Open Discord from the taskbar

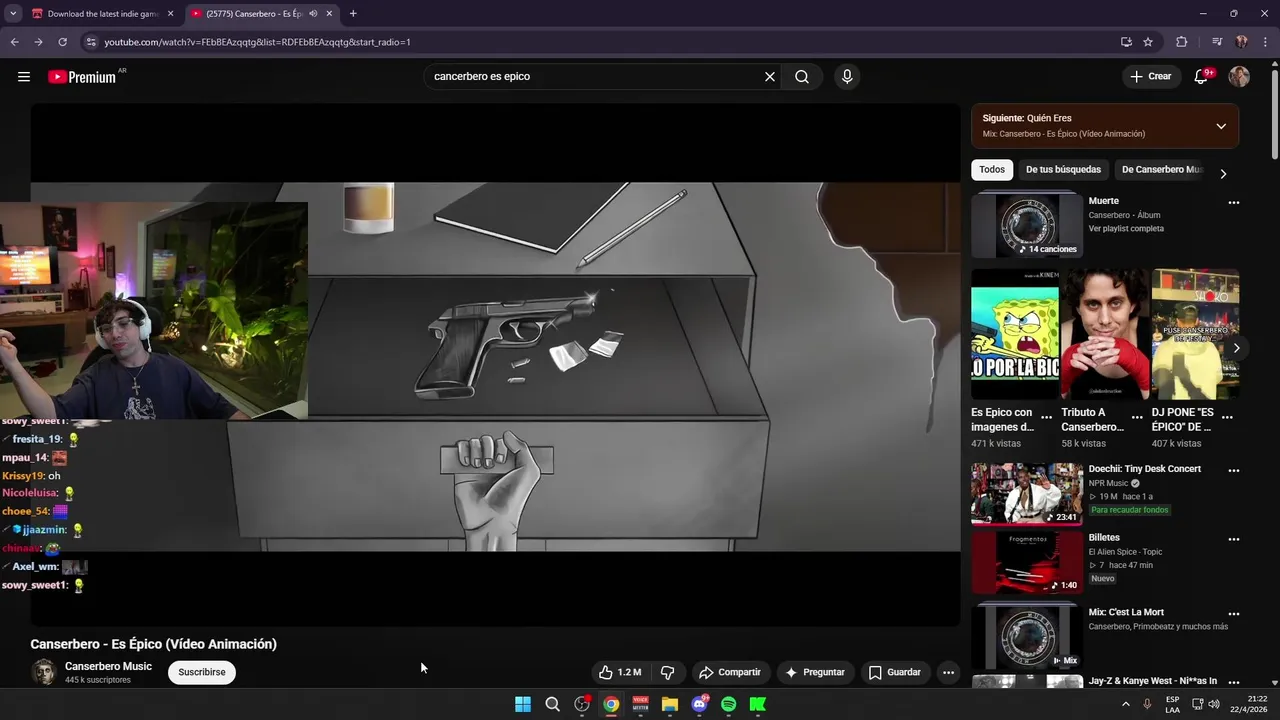[x=699, y=704]
